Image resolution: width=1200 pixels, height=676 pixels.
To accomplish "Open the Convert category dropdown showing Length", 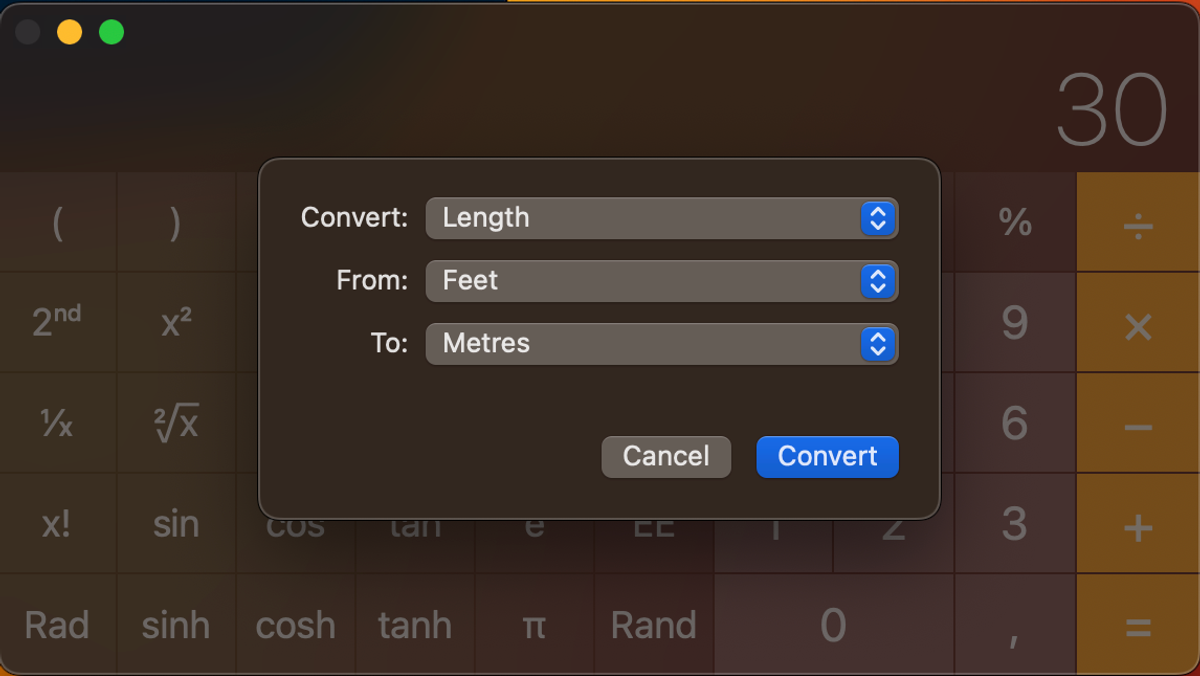I will click(x=661, y=218).
